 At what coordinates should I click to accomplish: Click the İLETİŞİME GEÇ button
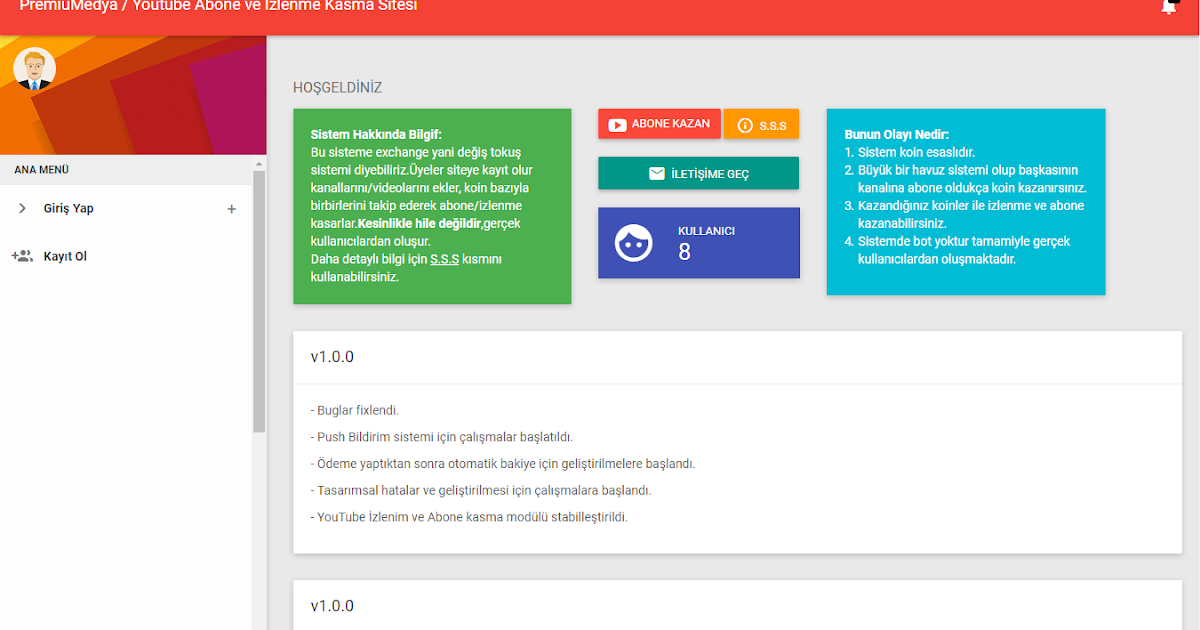click(698, 173)
